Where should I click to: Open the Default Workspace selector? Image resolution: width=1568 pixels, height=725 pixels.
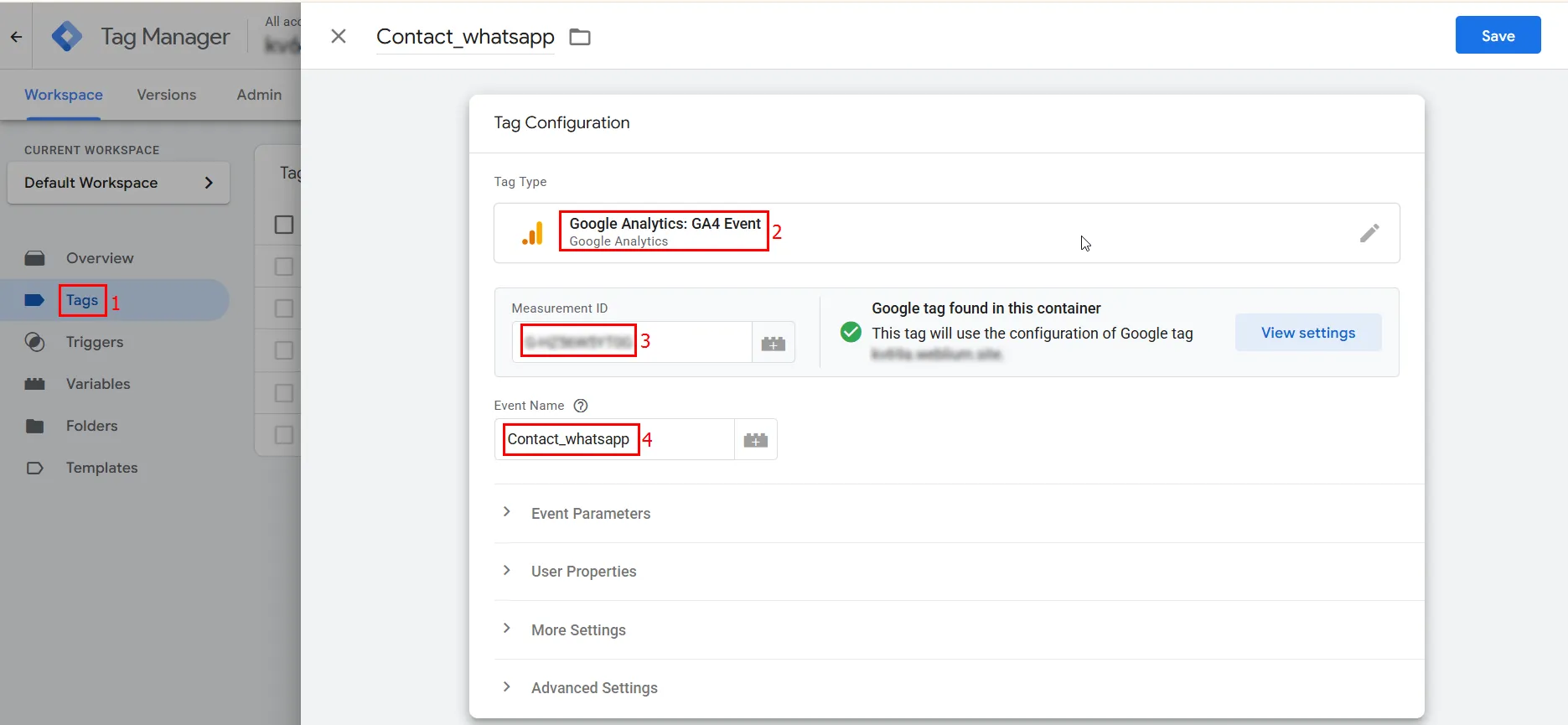point(118,183)
